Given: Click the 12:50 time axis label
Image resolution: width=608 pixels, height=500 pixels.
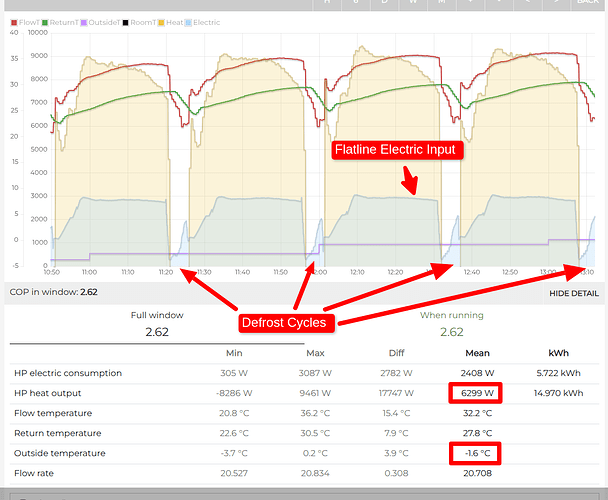Looking at the screenshot, I should (x=510, y=272).
